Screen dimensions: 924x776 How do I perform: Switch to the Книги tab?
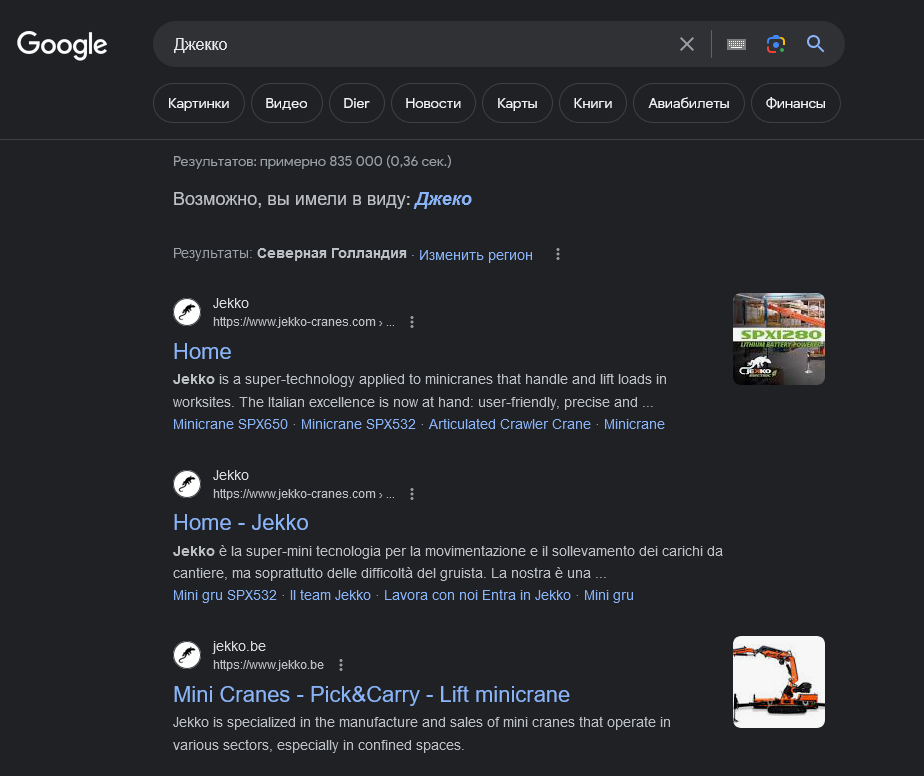tap(593, 103)
